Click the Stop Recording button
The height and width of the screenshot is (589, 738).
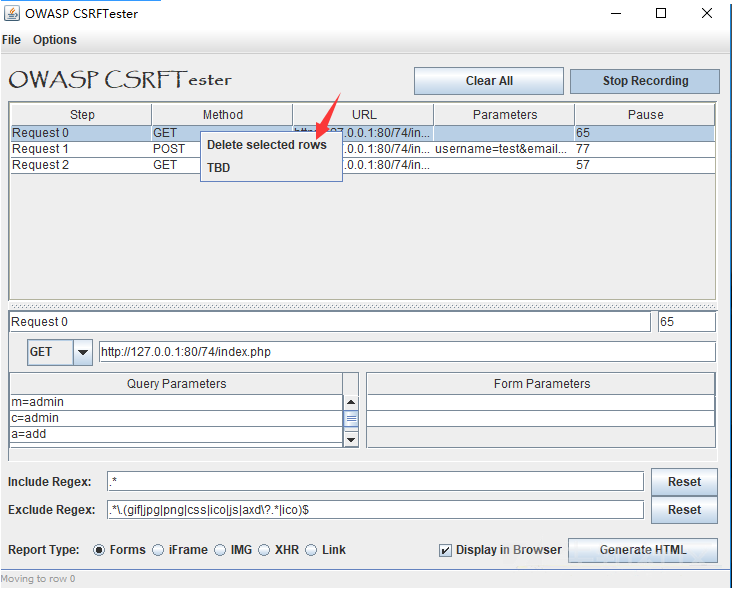(645, 81)
